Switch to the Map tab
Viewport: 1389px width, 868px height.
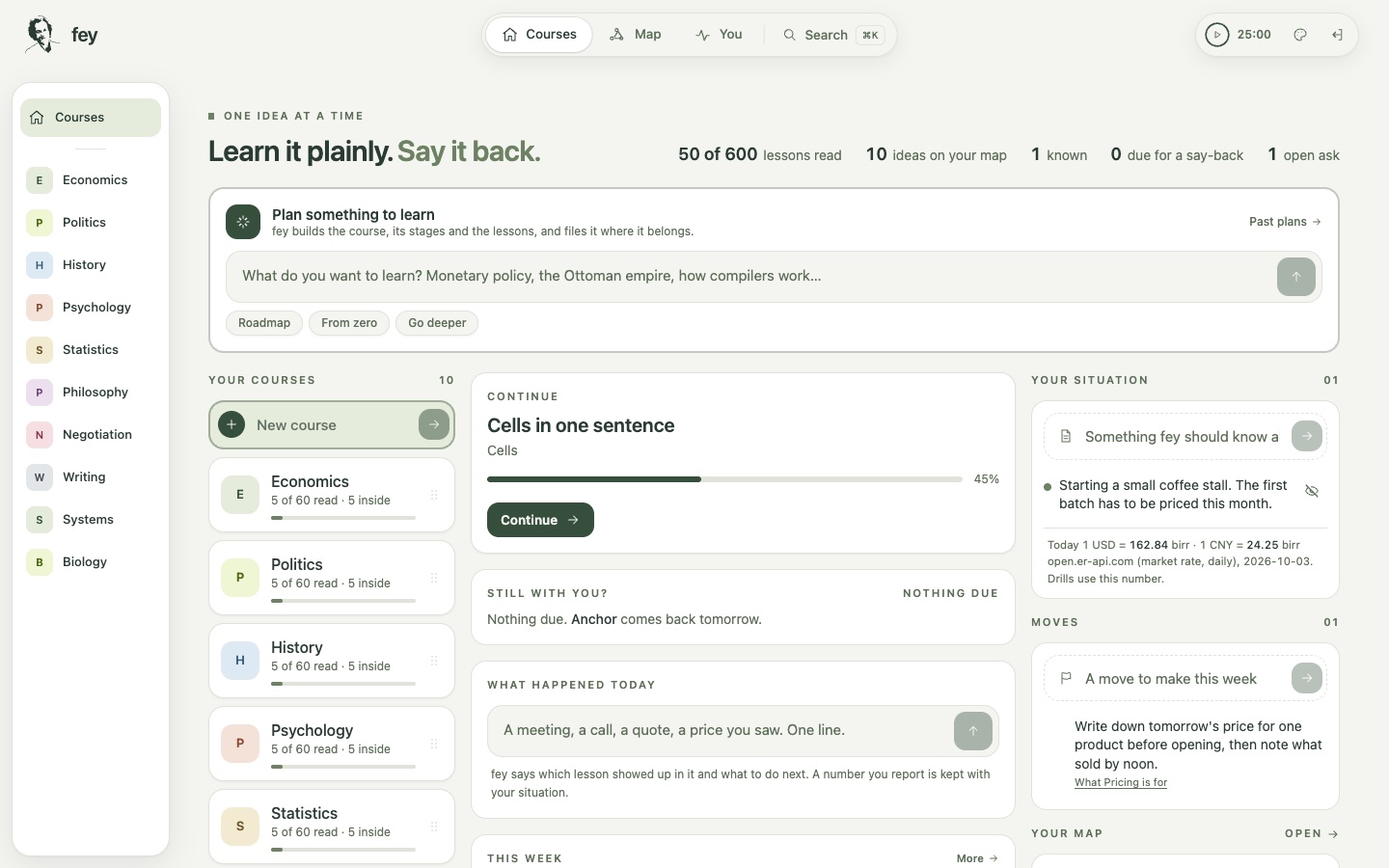[x=636, y=35]
